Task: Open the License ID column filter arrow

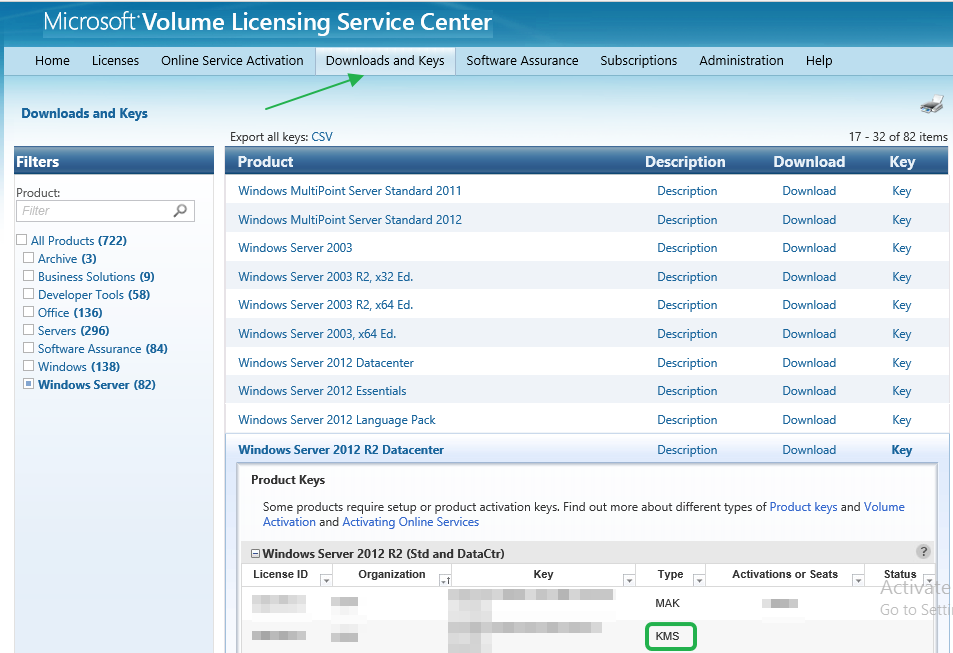Action: pyautogui.click(x=326, y=581)
